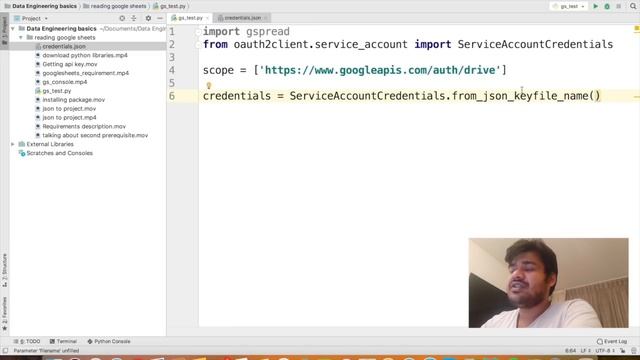Click the yellow inspection marker top-right of editor

[636, 29]
